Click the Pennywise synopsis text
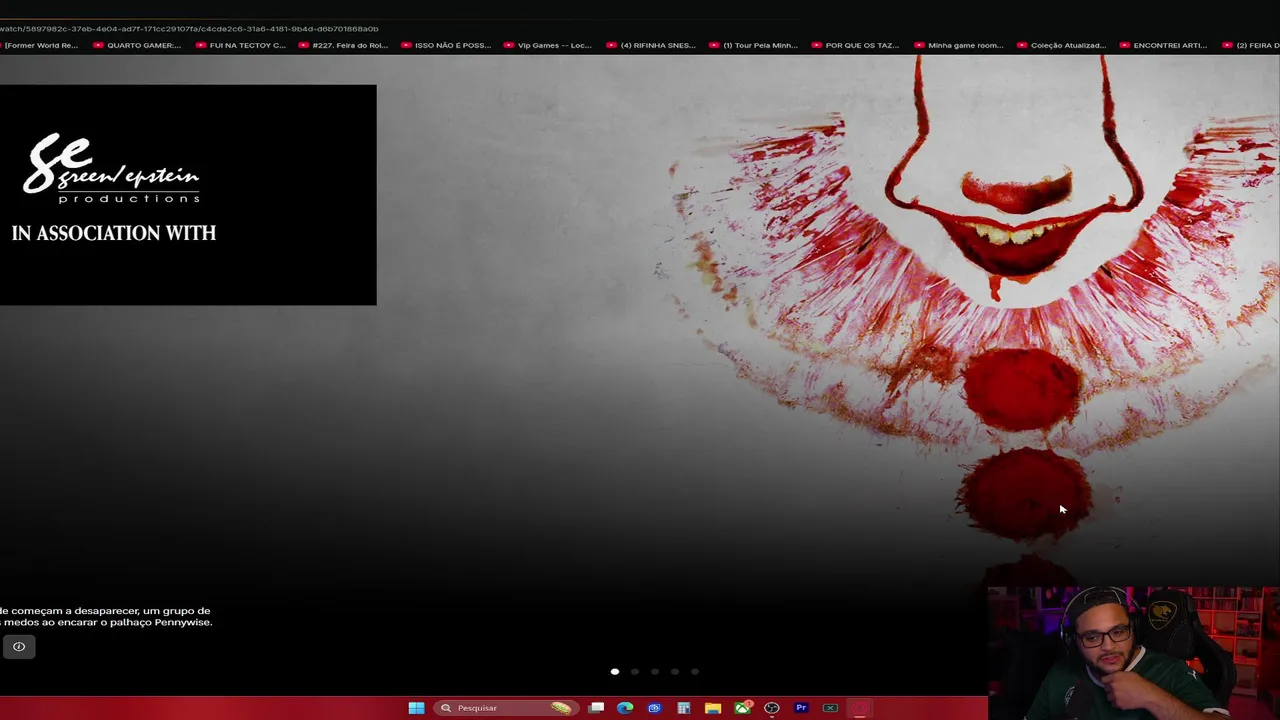The image size is (1280, 720). click(x=106, y=616)
